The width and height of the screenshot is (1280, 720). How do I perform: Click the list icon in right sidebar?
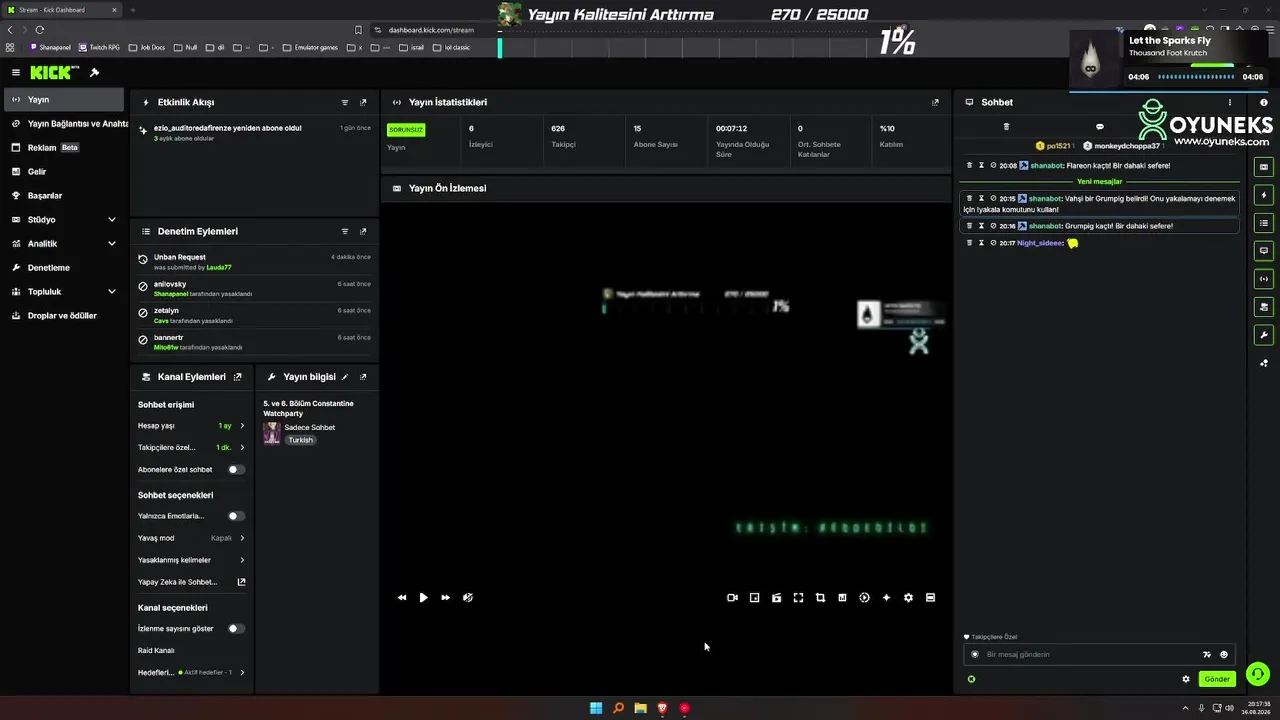1264,223
